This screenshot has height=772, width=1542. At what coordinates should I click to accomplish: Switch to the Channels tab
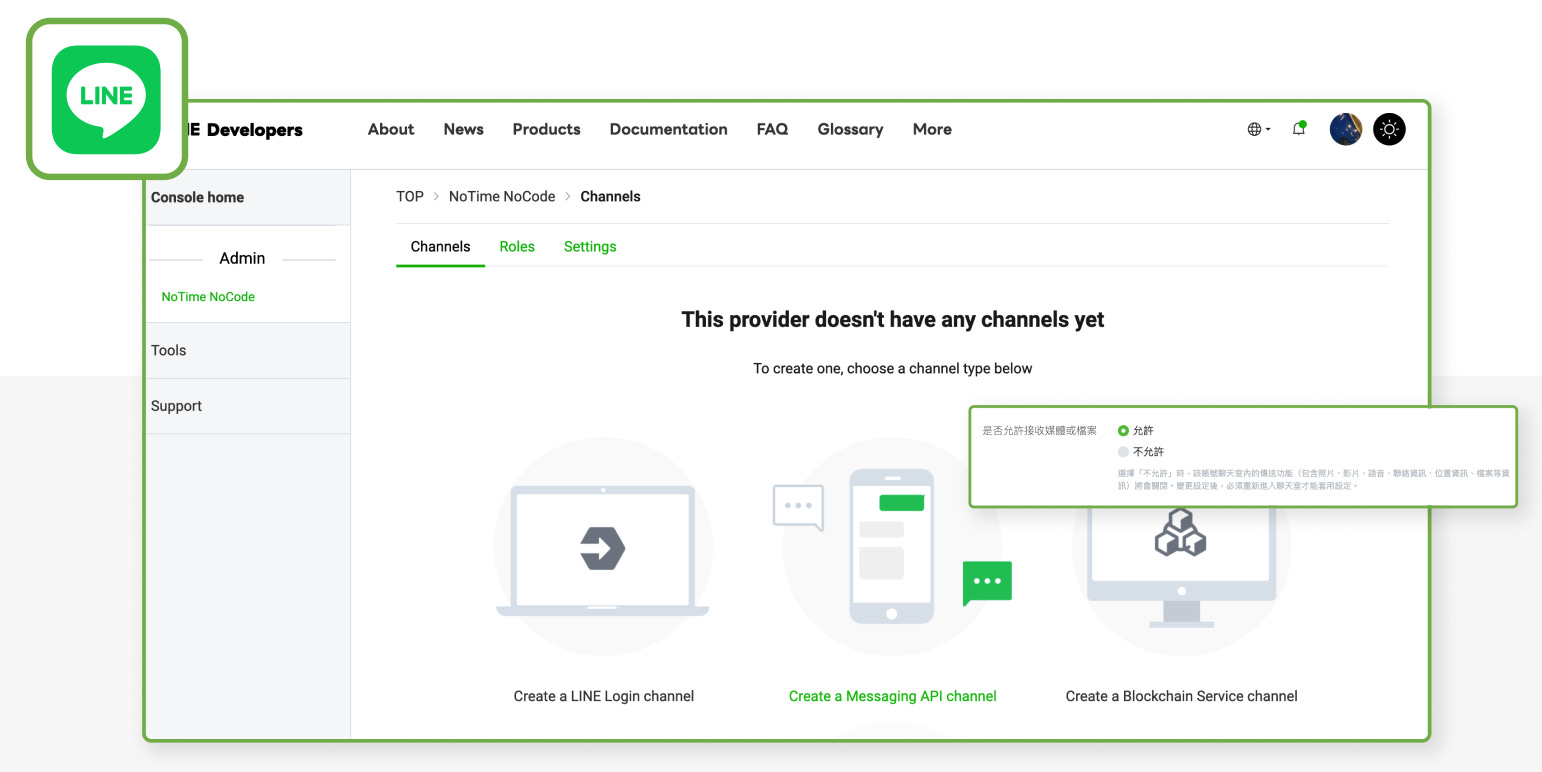coord(440,247)
